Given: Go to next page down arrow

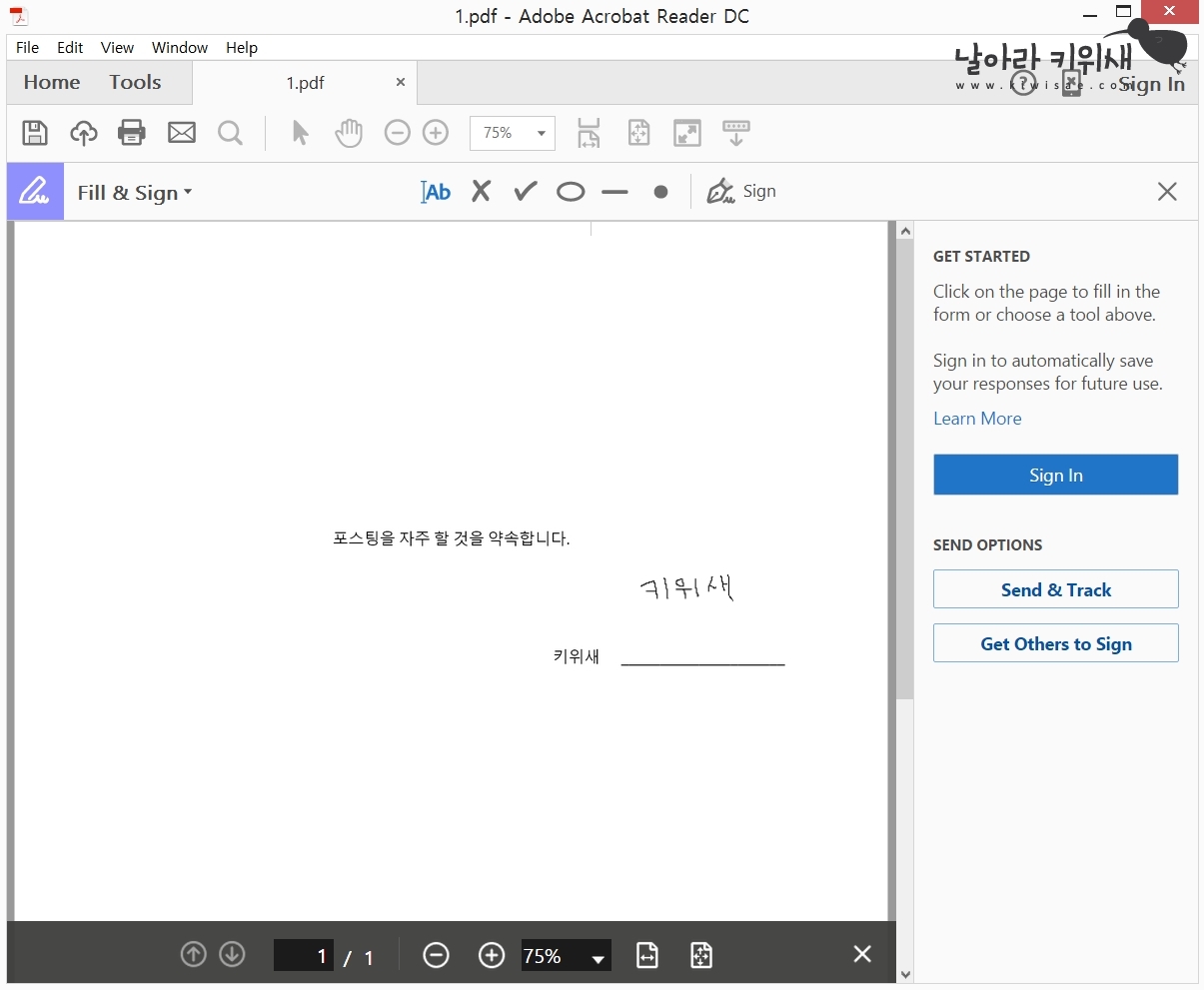Looking at the screenshot, I should click(232, 955).
